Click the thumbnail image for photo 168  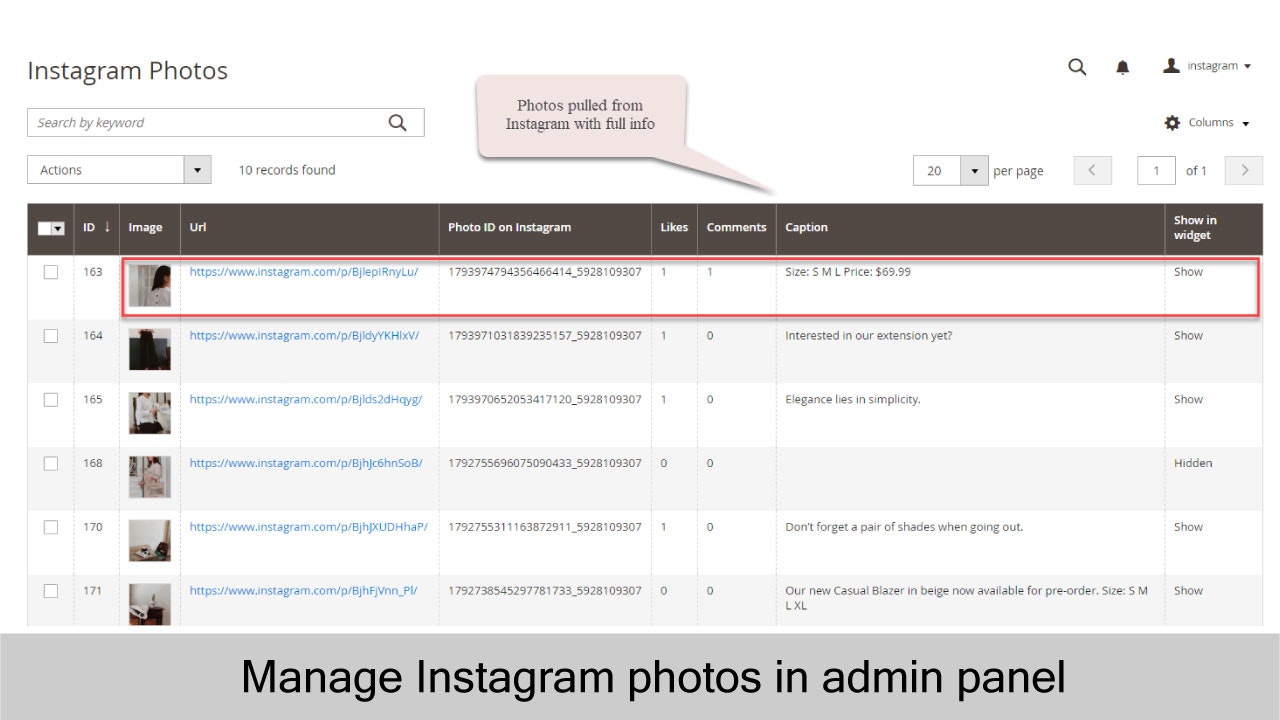pos(149,476)
